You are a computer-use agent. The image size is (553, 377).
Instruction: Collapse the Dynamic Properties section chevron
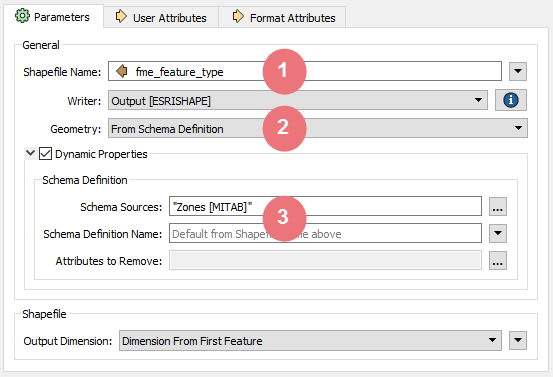point(31,153)
